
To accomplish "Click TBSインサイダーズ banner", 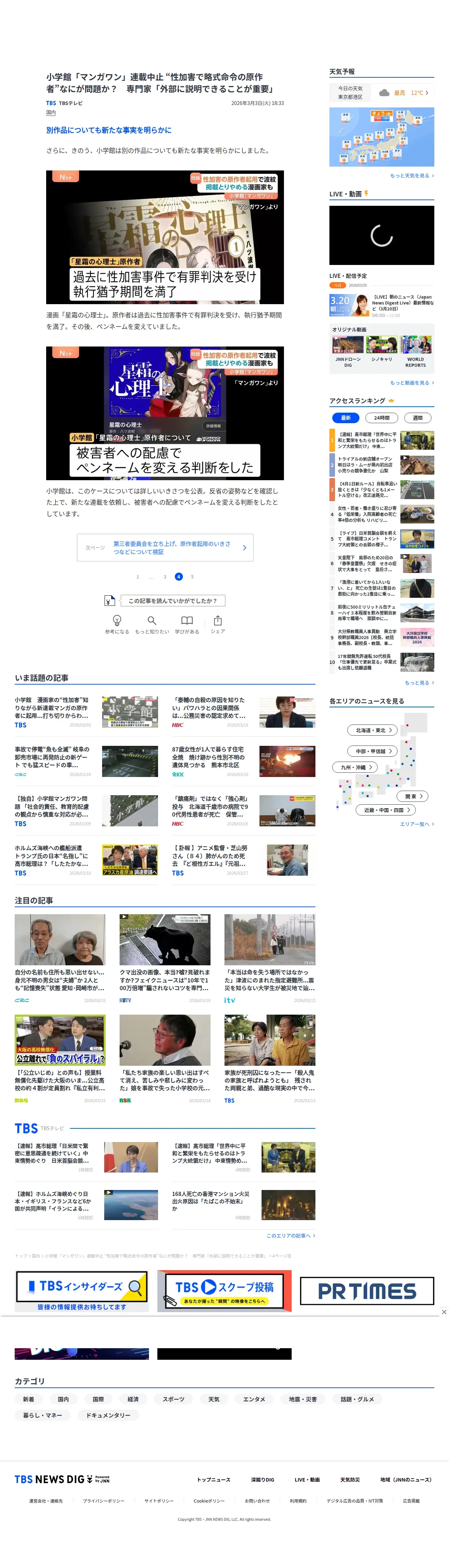I will coord(81,1290).
